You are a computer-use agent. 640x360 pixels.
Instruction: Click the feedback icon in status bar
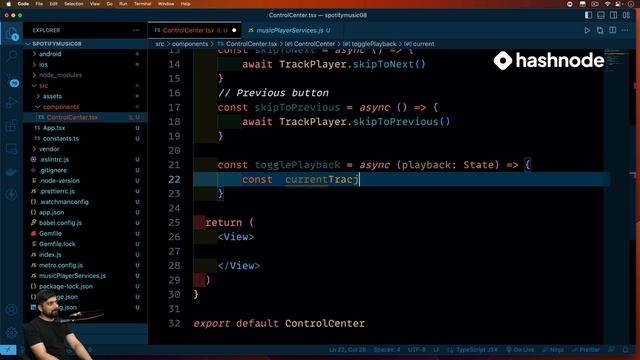click(611, 350)
